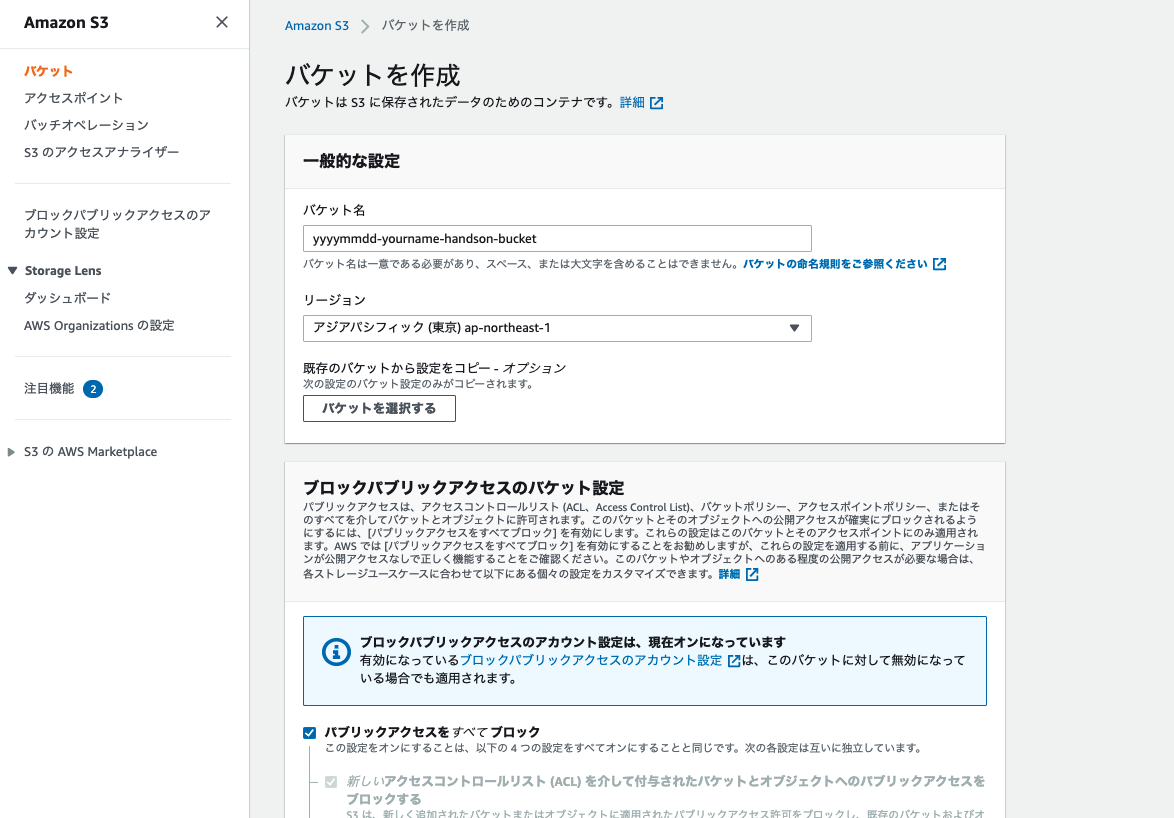Open ブロックパブリックアクセスのアカウント設定 link in notice
Image resolution: width=1174 pixels, height=818 pixels.
point(591,660)
